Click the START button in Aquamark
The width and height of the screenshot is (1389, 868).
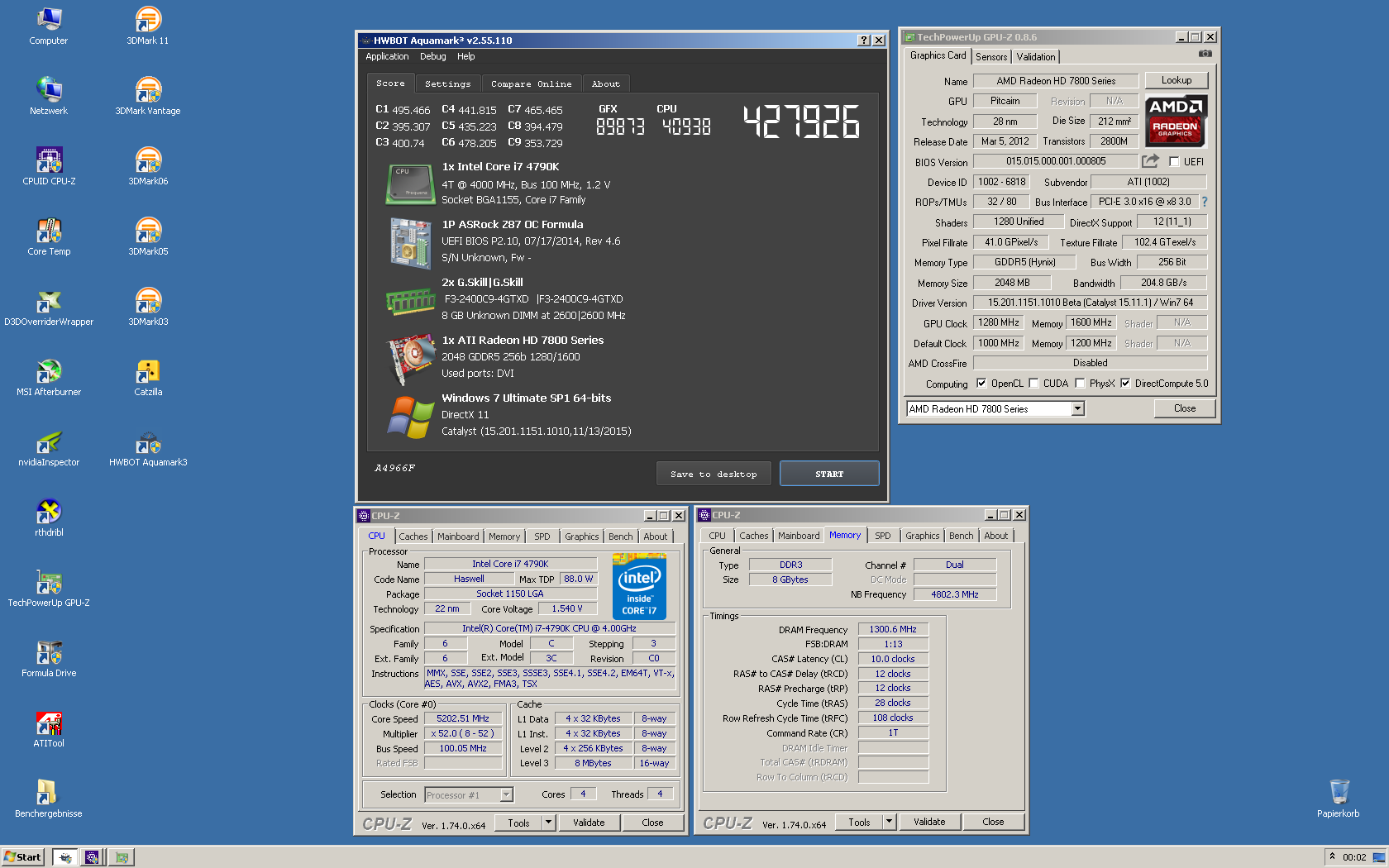point(829,474)
